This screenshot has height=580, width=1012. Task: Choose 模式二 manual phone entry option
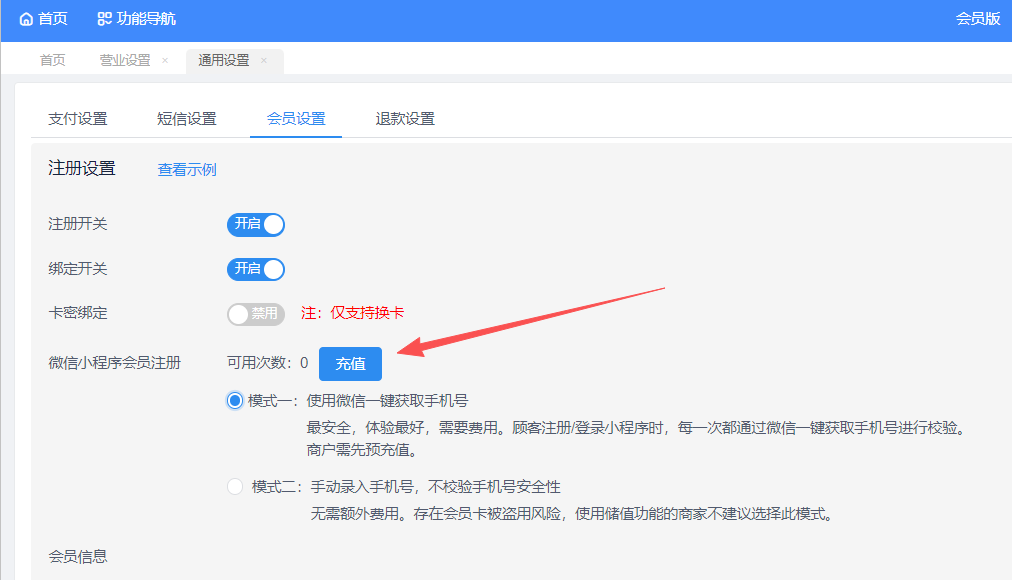(x=235, y=487)
